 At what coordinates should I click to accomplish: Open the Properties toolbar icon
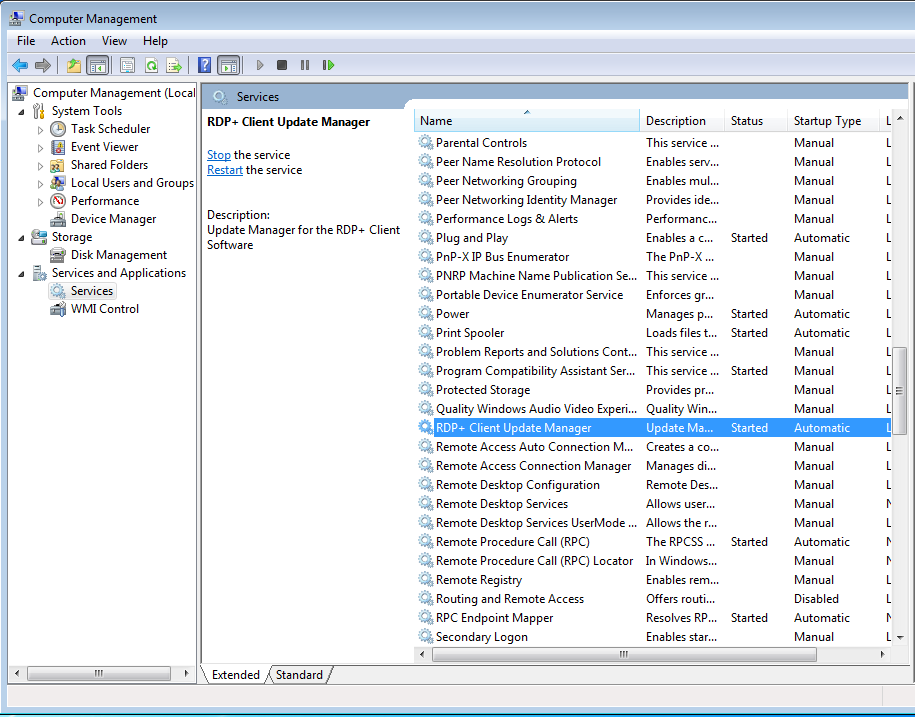coord(127,66)
